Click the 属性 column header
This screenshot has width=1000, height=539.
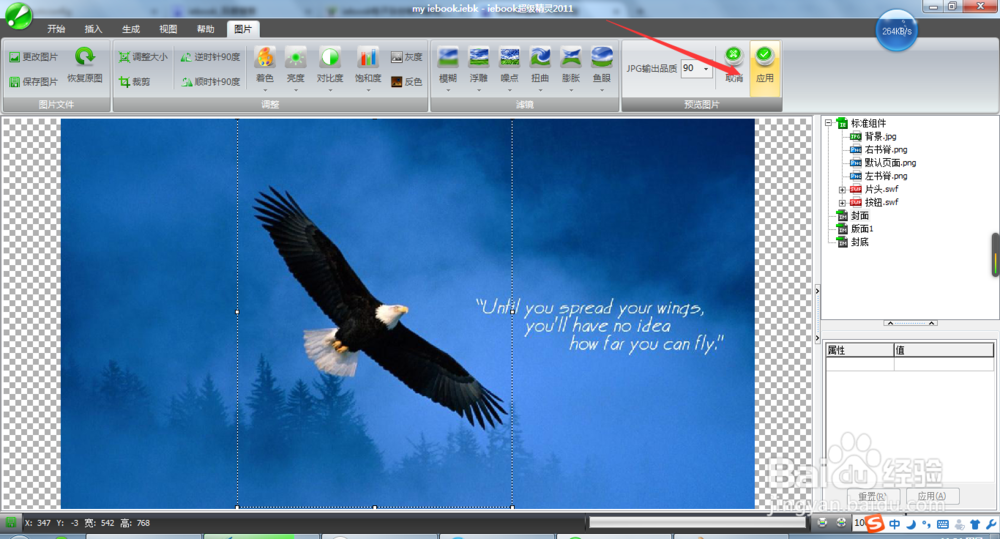tap(860, 350)
